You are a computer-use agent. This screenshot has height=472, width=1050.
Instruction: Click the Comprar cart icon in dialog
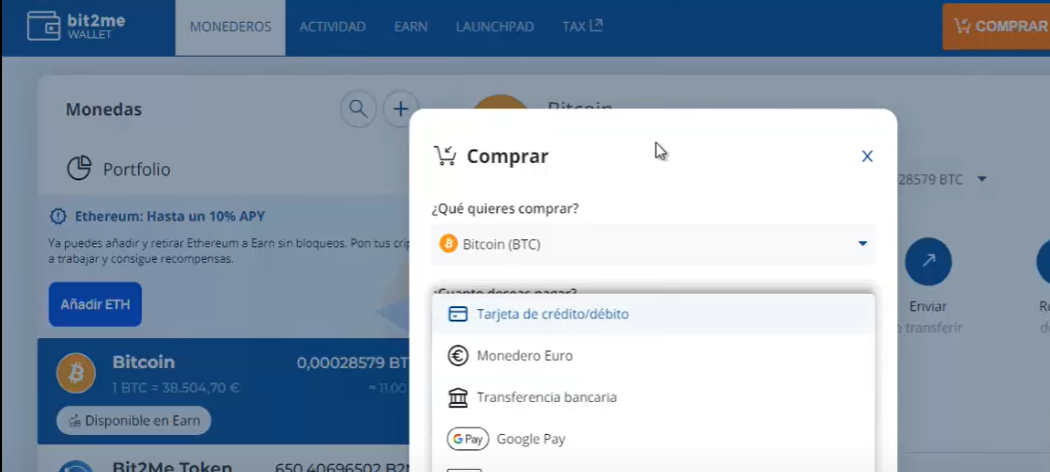click(445, 155)
